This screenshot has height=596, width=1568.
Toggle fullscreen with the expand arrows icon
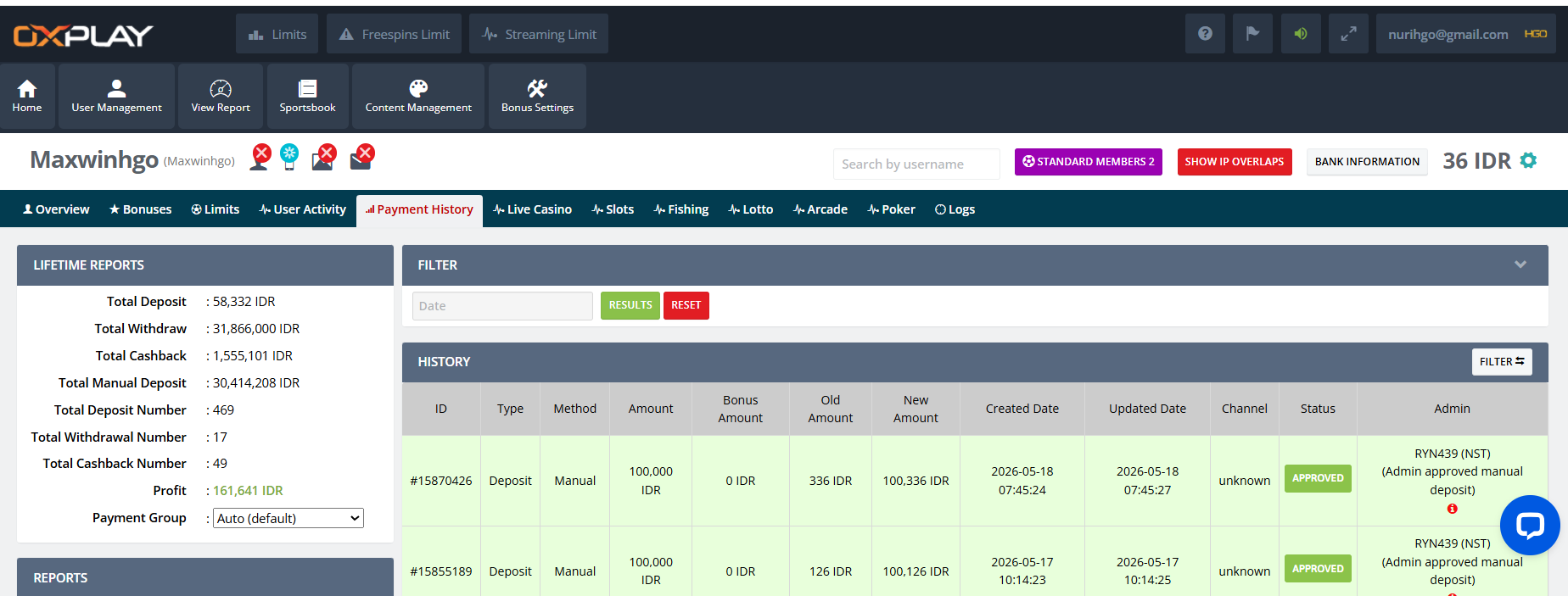[x=1348, y=34]
